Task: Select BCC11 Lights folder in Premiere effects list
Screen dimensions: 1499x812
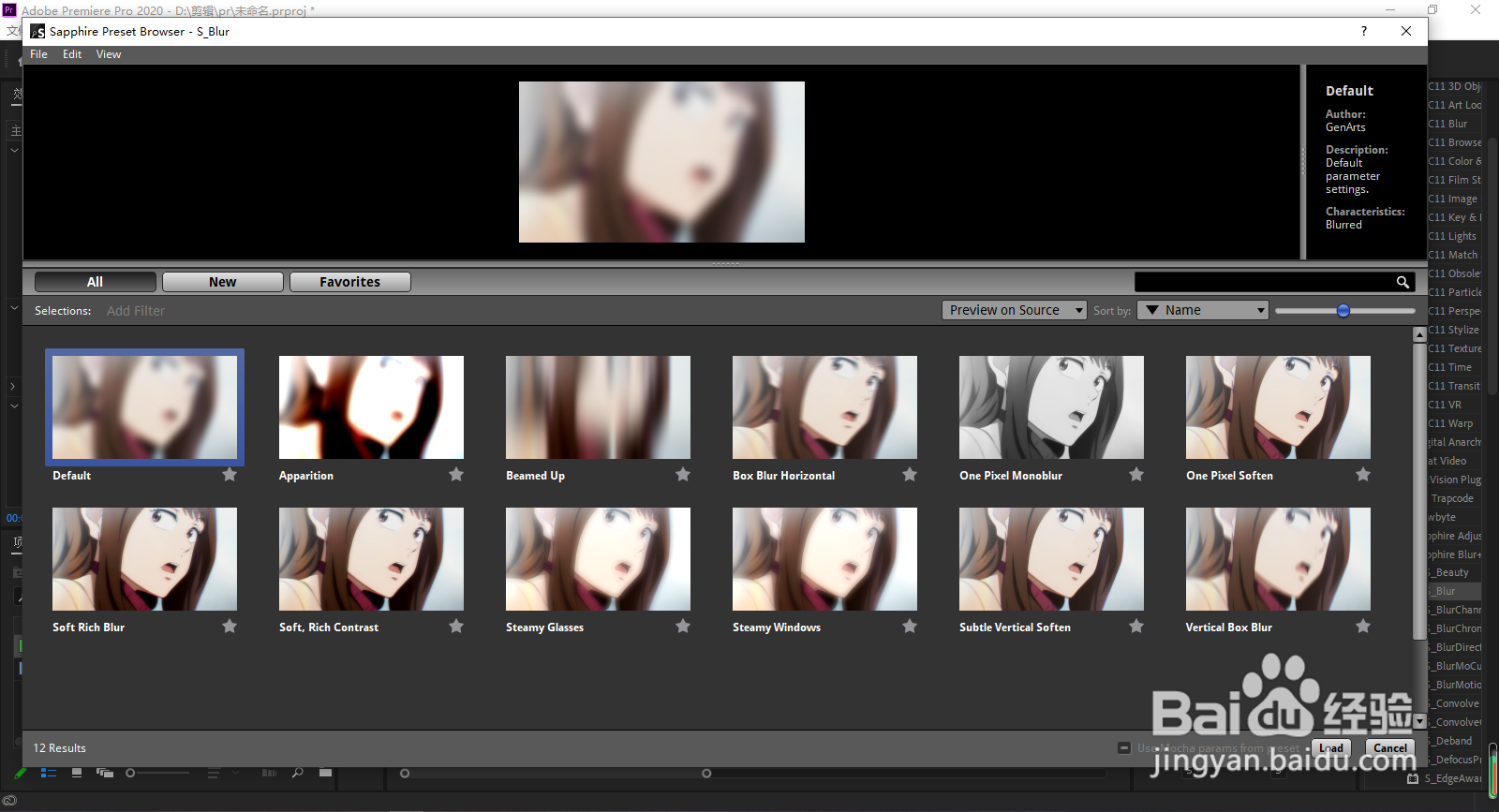Action: 1454,236
